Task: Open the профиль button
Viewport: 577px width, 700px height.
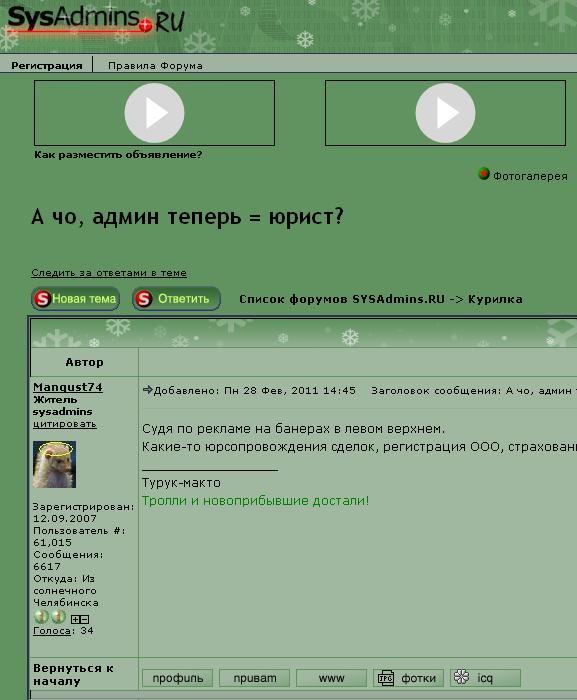Action: coord(178,678)
